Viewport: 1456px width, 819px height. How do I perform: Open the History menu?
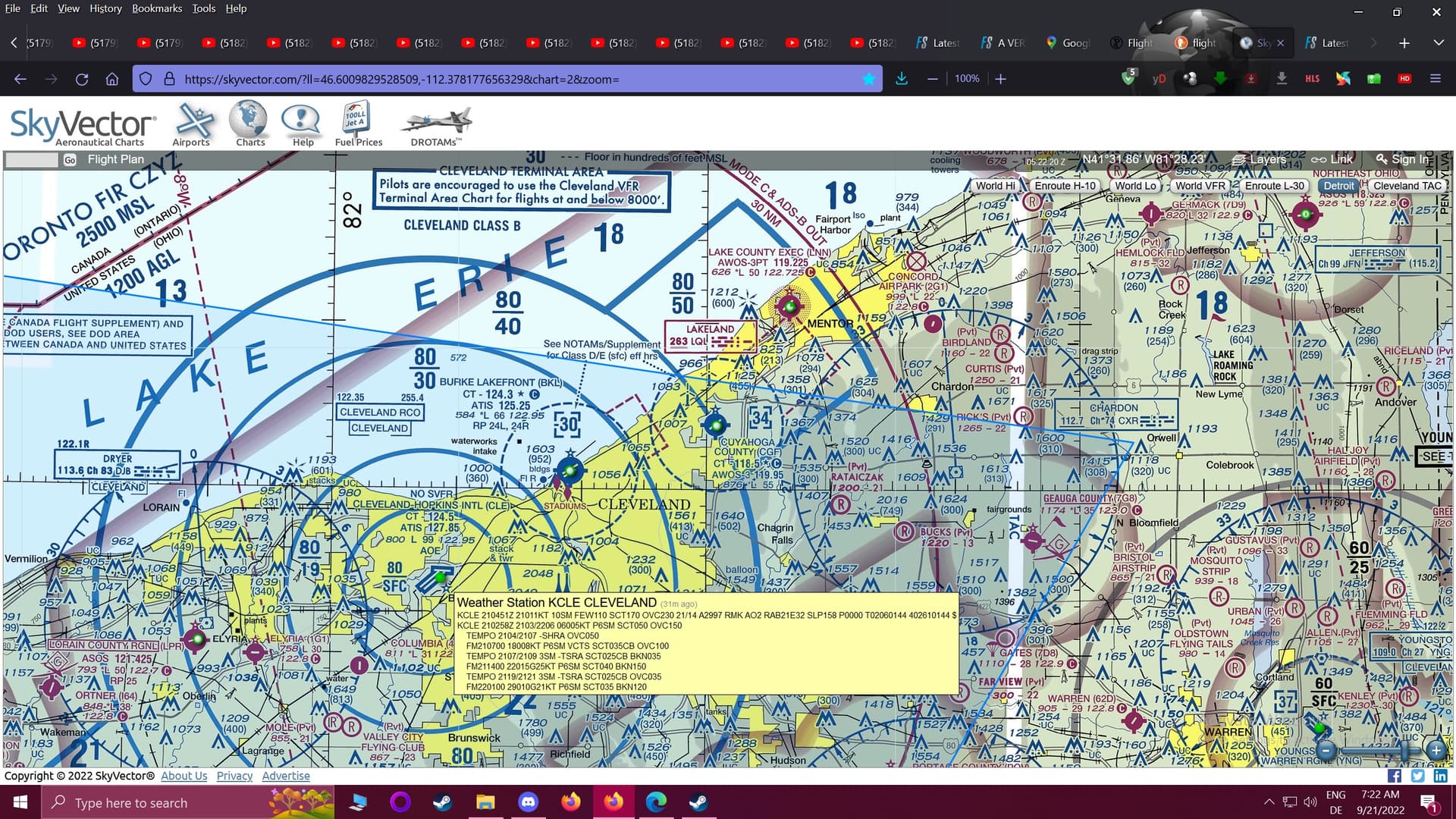tap(105, 8)
